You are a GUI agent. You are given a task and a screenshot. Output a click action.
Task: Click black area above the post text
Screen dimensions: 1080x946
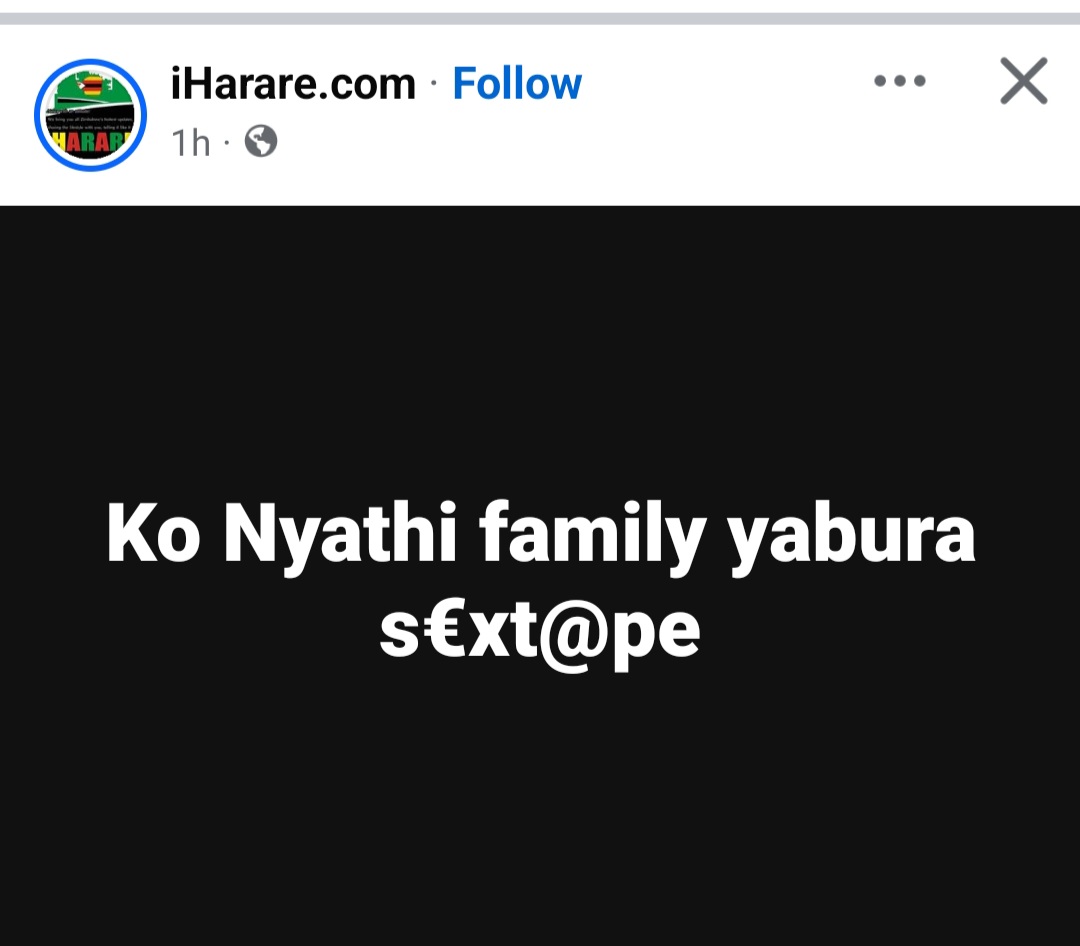pos(540,351)
